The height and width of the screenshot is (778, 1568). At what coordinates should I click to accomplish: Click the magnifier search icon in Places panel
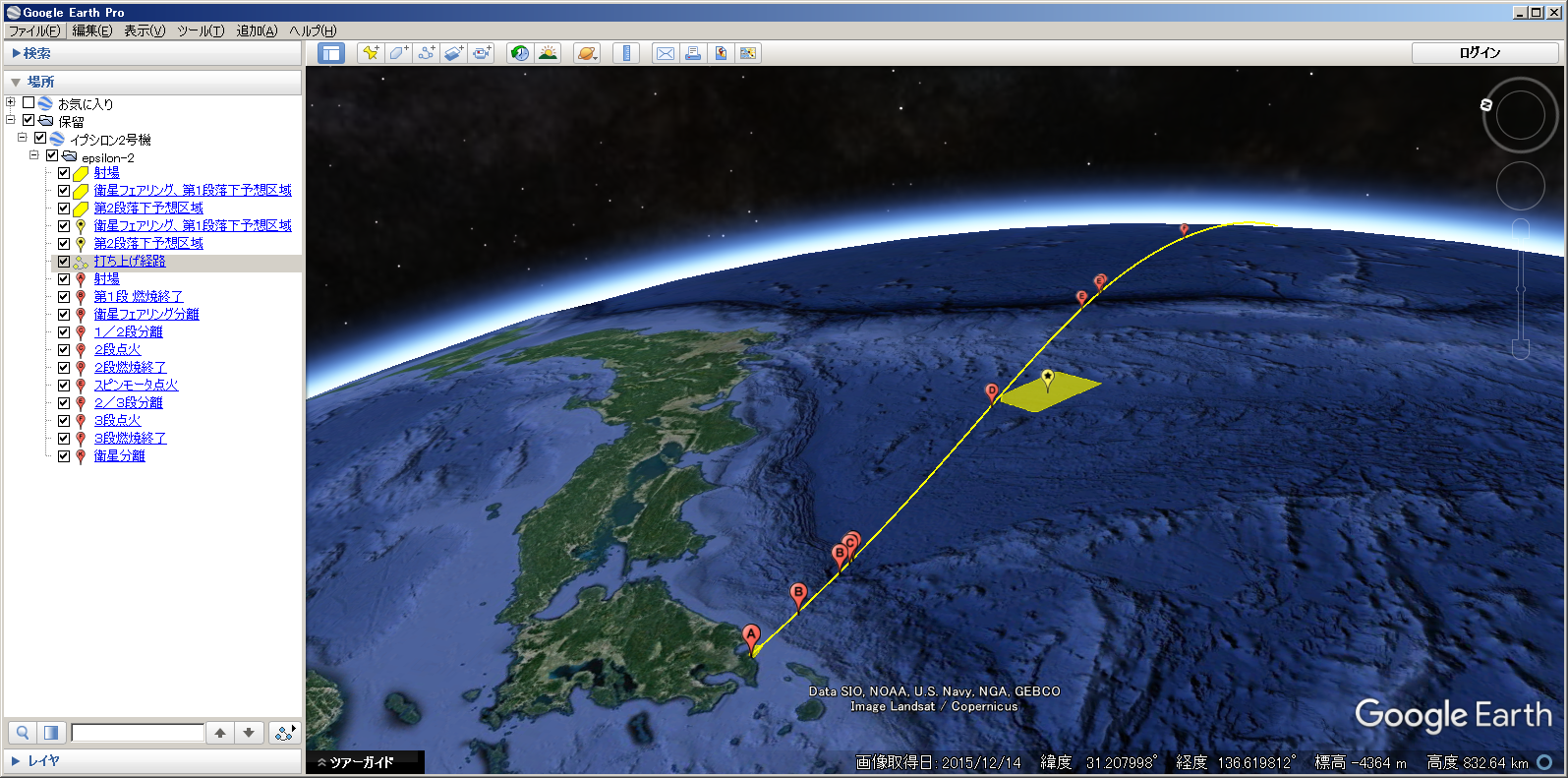coord(22,733)
